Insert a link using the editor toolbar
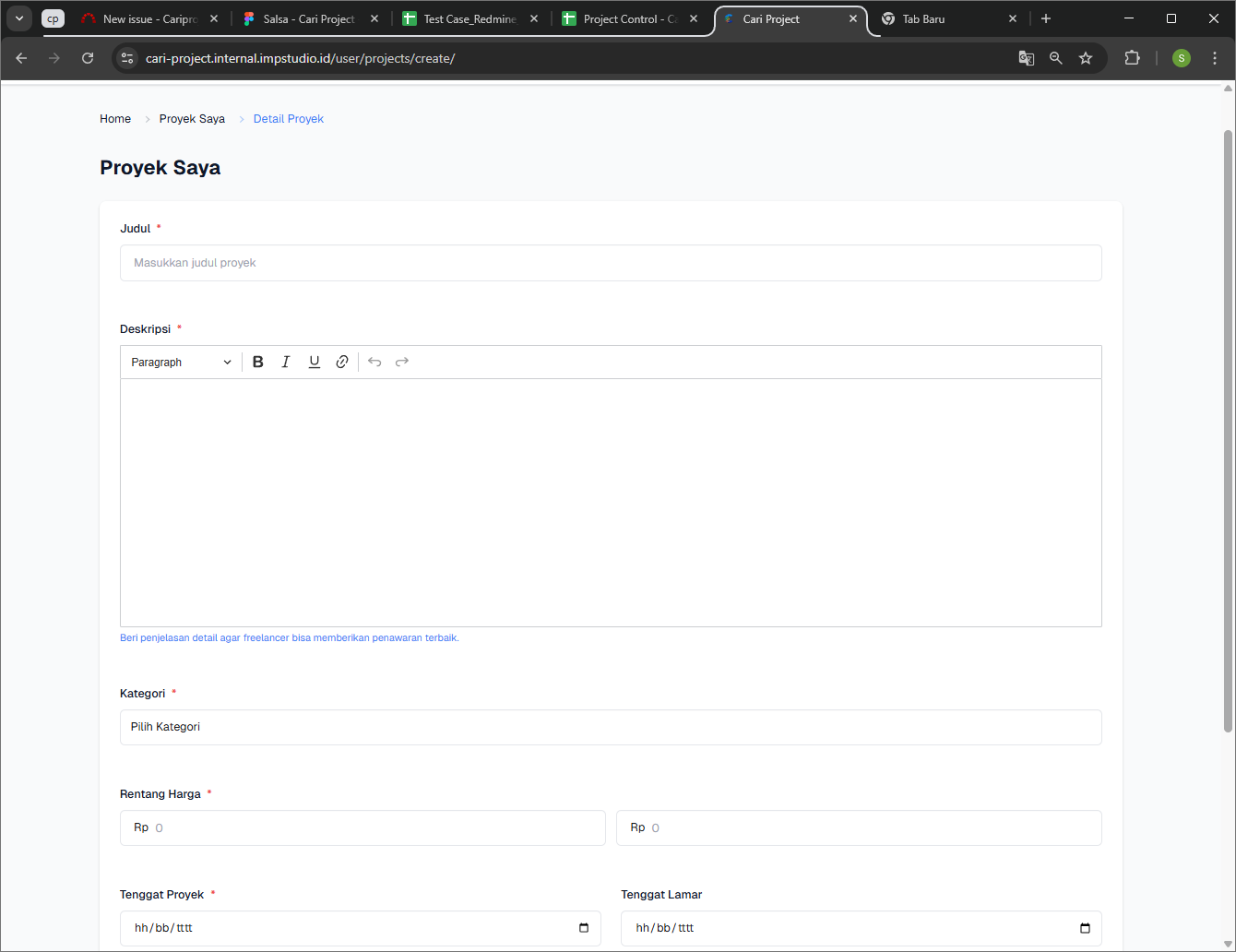 point(342,363)
